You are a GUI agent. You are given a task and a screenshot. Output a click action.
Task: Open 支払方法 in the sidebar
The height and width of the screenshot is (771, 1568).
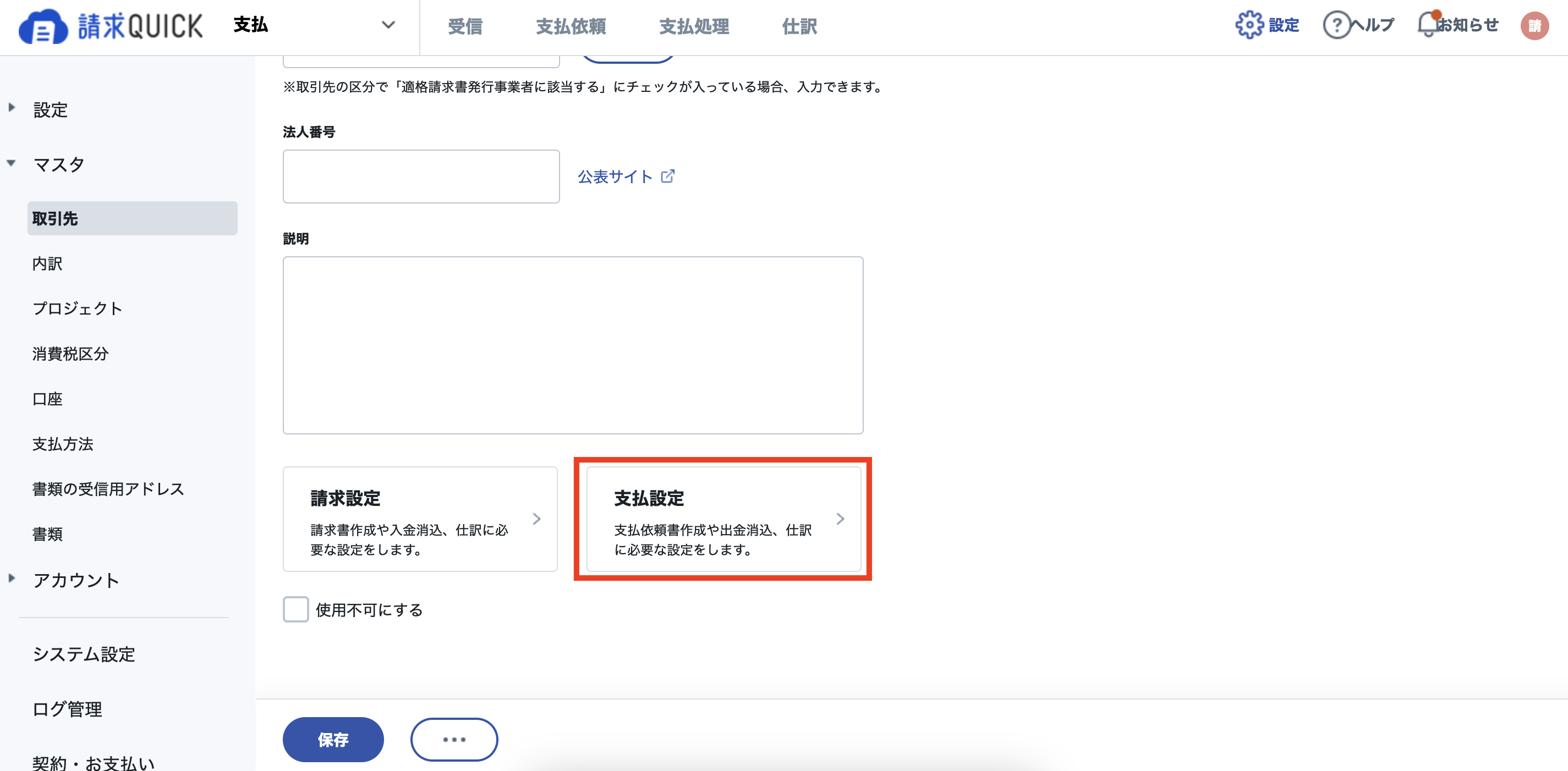click(63, 444)
